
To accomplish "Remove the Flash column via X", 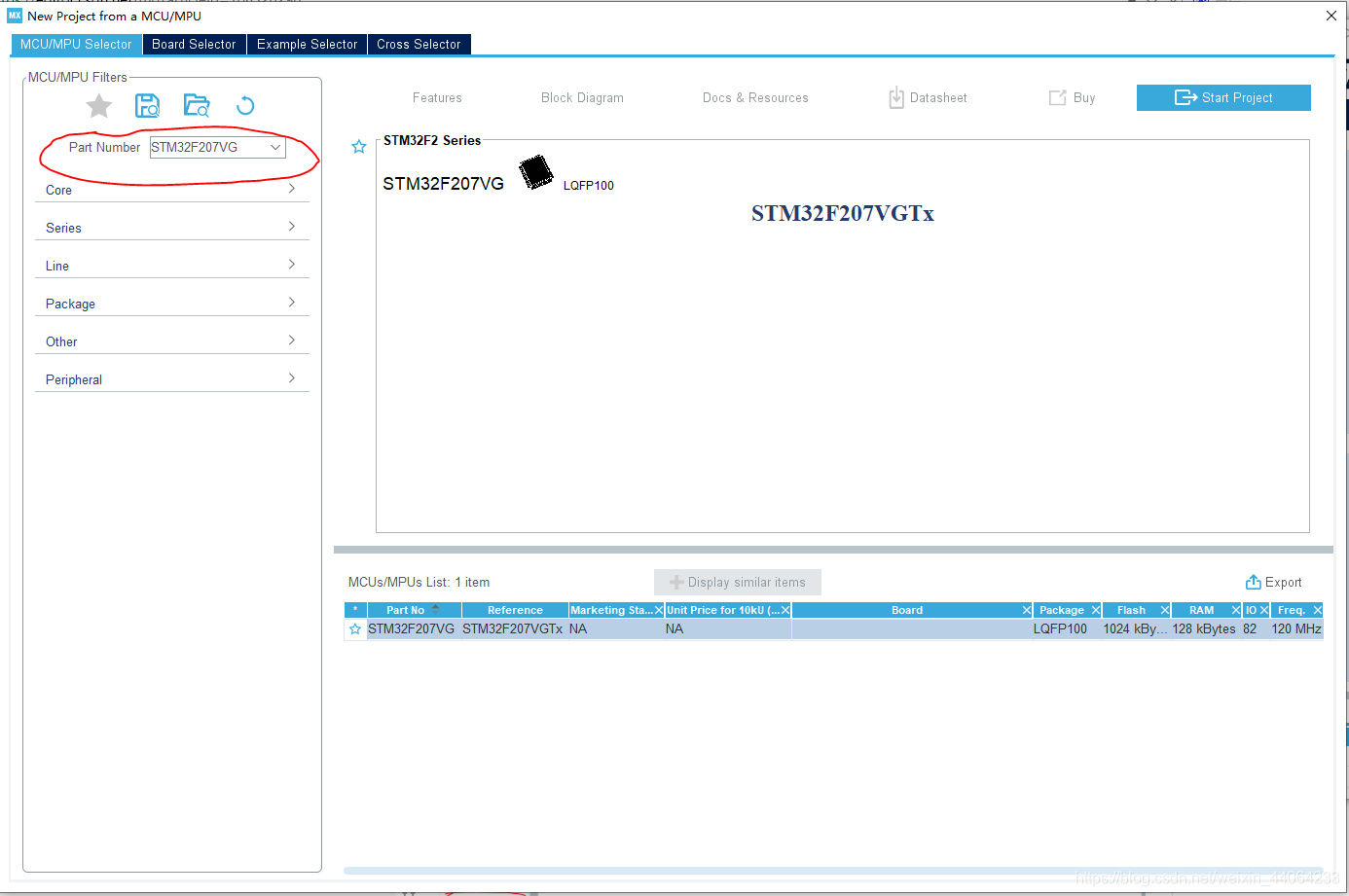I will (1164, 610).
